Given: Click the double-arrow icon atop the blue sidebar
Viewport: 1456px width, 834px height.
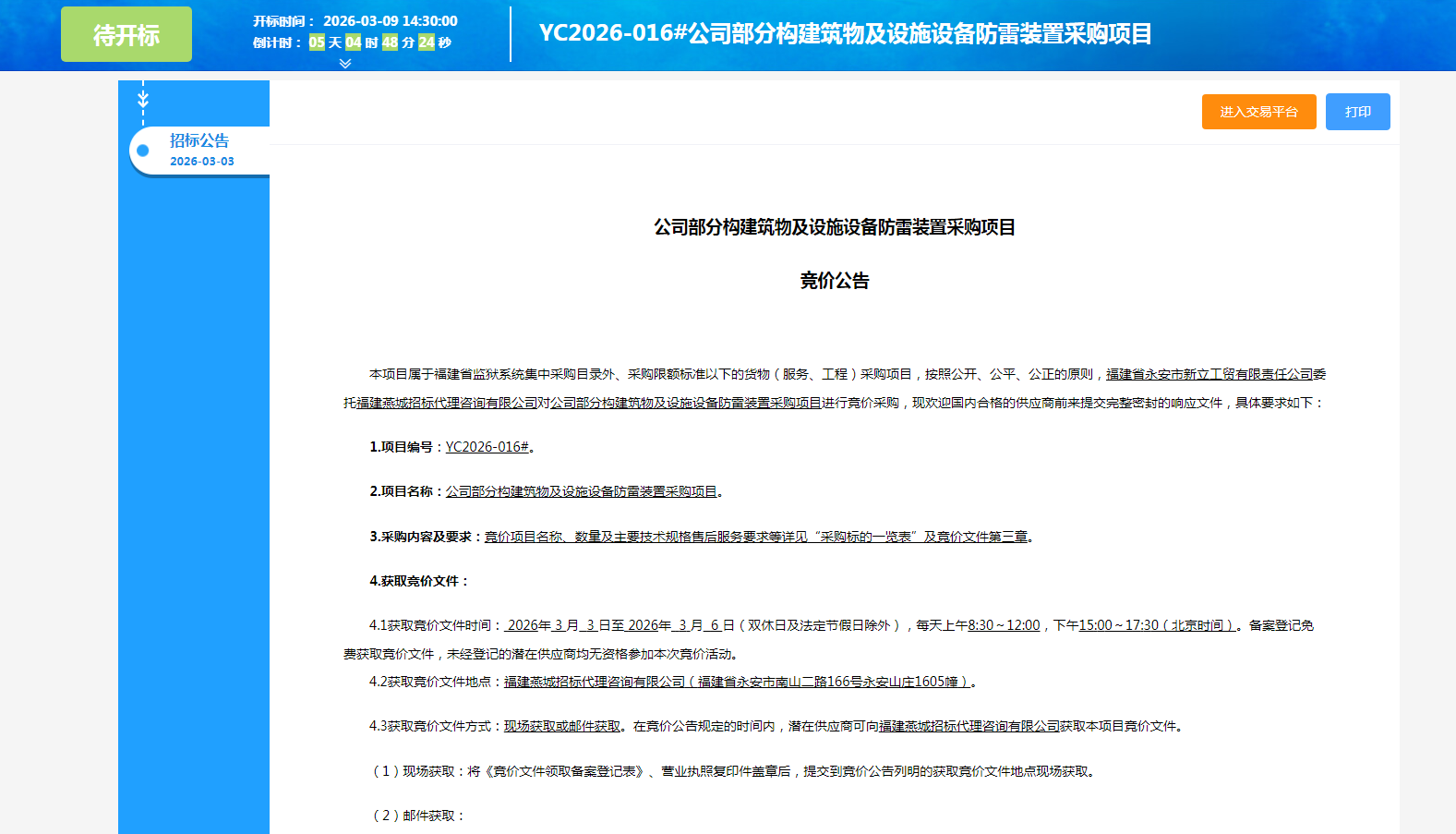Looking at the screenshot, I should pos(143,98).
